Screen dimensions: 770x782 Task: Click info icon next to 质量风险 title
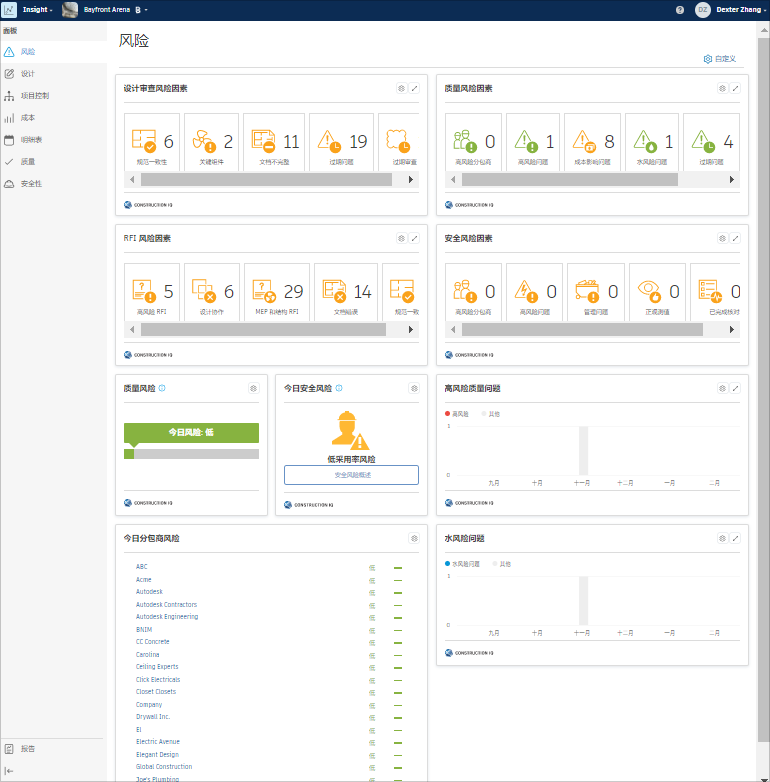162,388
